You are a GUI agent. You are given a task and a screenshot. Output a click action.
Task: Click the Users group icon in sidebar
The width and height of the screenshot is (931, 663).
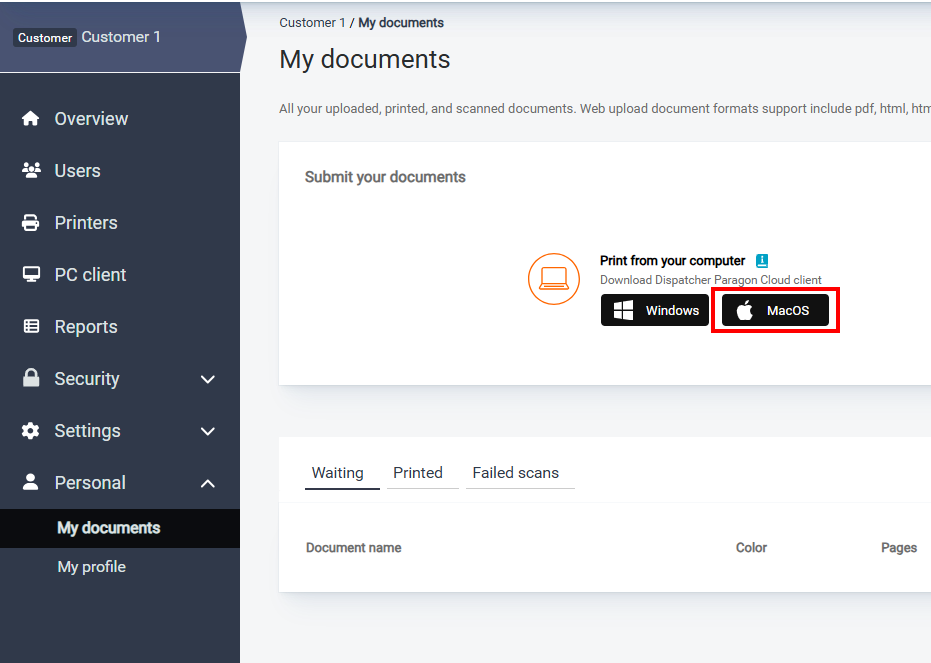point(31,171)
